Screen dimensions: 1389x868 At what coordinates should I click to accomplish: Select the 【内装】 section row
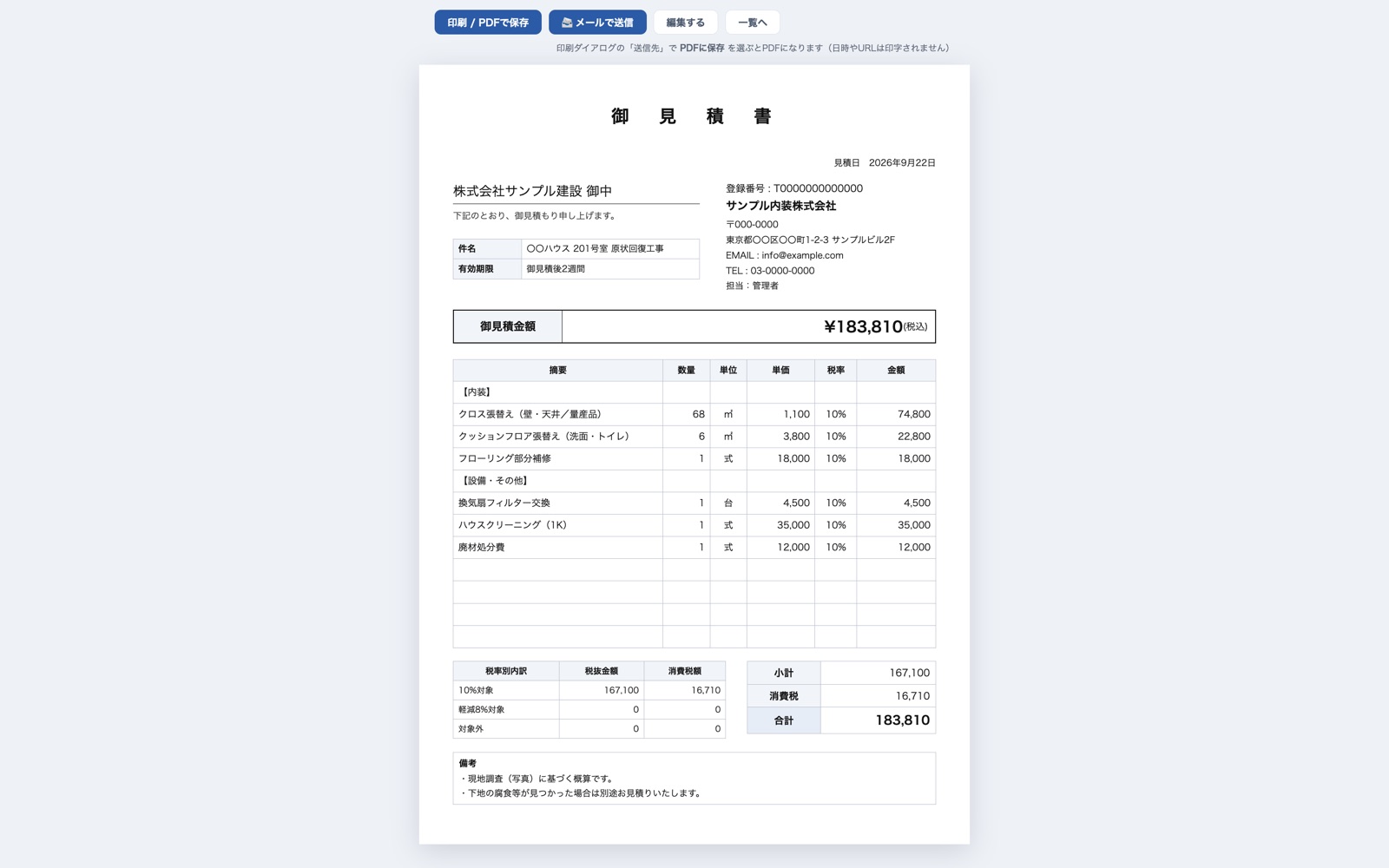(694, 392)
